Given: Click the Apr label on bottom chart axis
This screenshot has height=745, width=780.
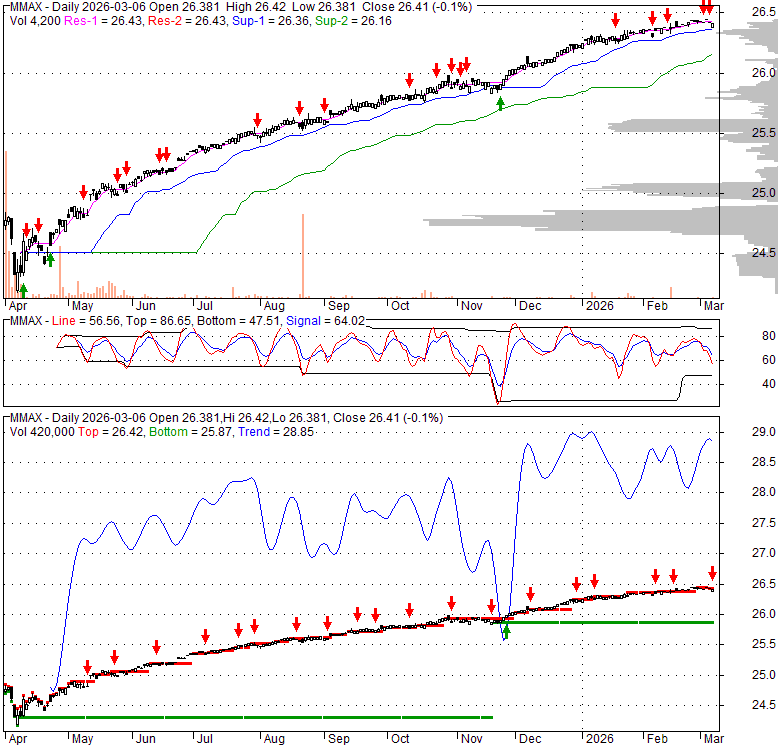Looking at the screenshot, I should click(18, 739).
